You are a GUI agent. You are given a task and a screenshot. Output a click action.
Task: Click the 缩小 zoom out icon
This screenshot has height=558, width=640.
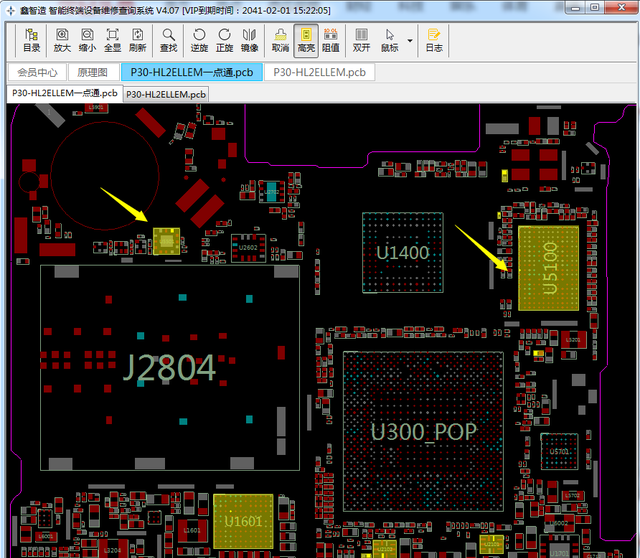tap(87, 40)
